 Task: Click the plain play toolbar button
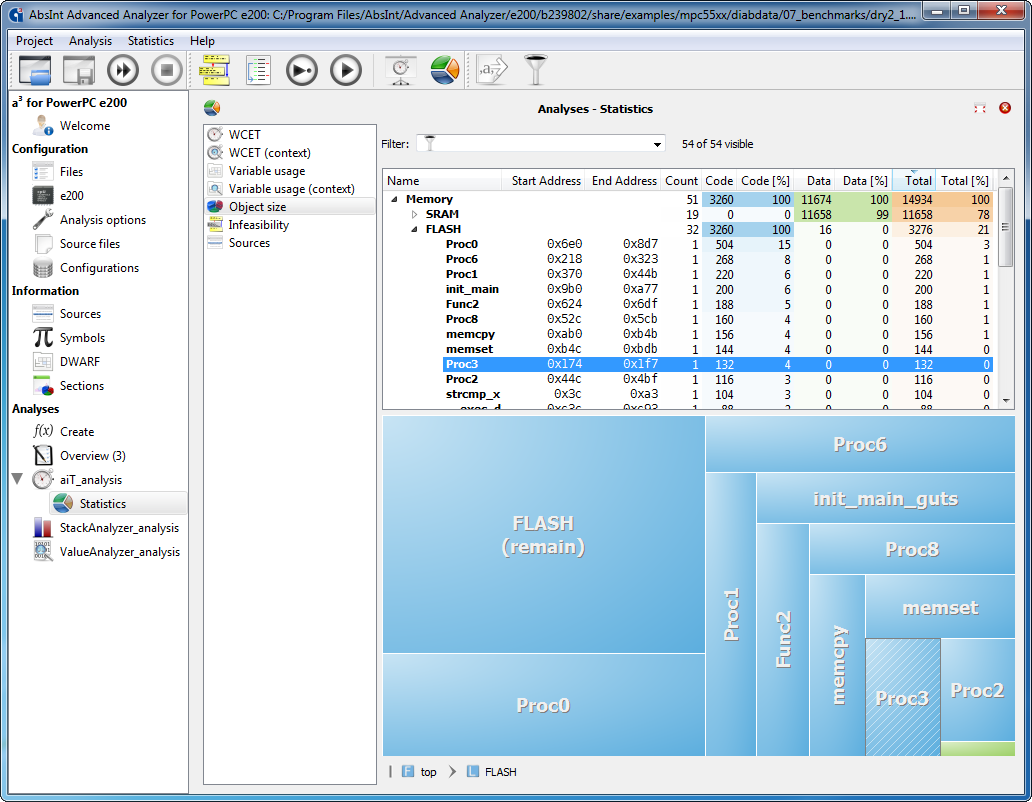coord(346,70)
